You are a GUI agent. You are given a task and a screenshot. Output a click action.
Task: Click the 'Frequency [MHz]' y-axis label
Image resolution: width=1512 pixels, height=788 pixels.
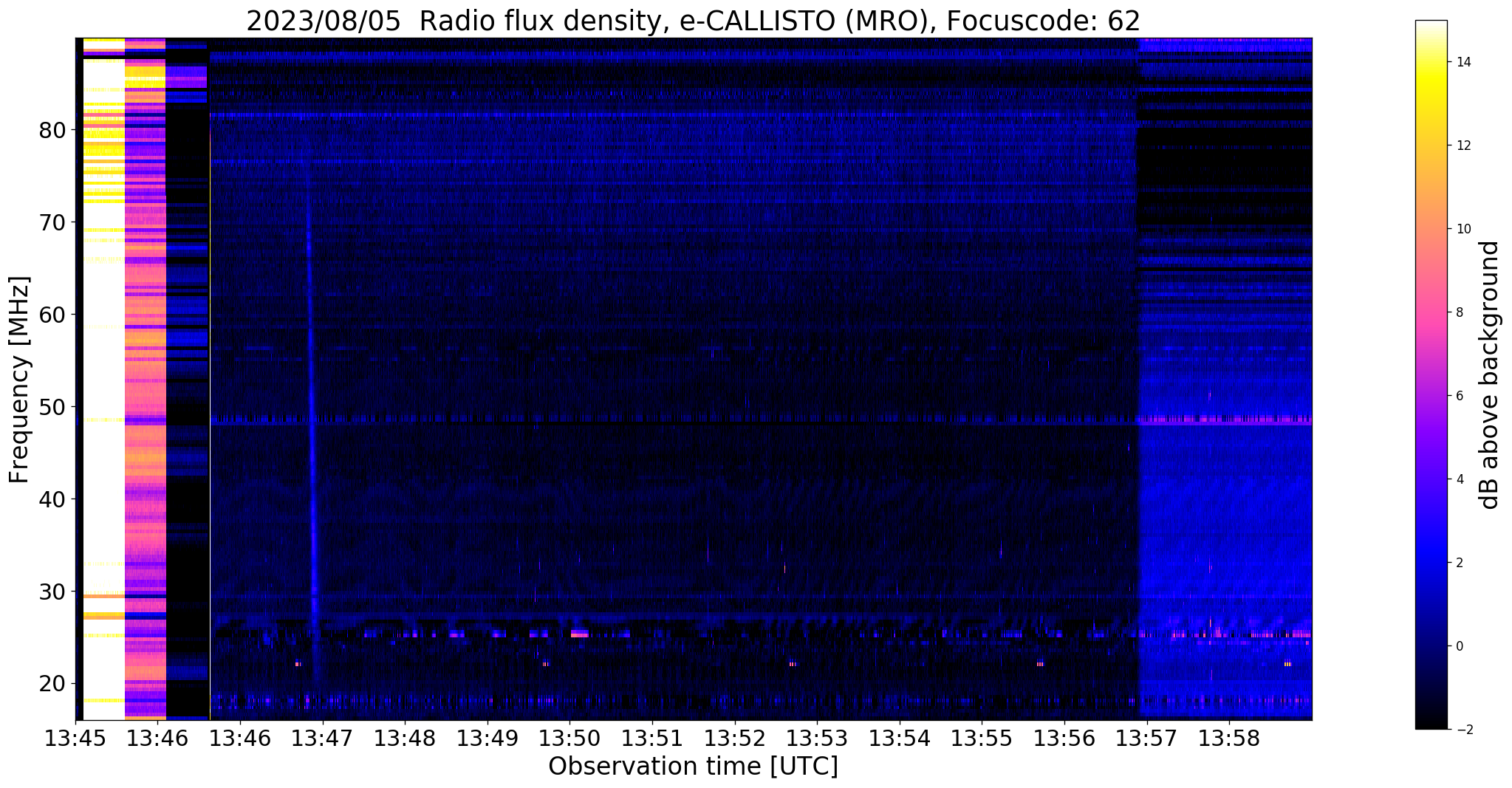[x=20, y=379]
